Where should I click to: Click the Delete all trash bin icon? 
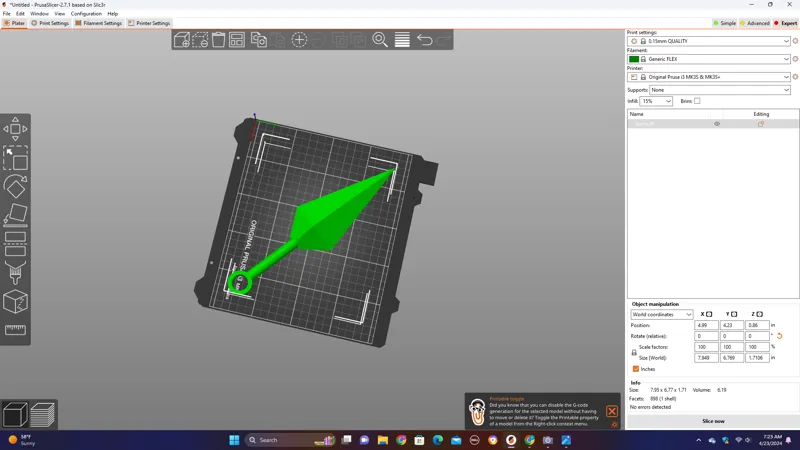(218, 40)
